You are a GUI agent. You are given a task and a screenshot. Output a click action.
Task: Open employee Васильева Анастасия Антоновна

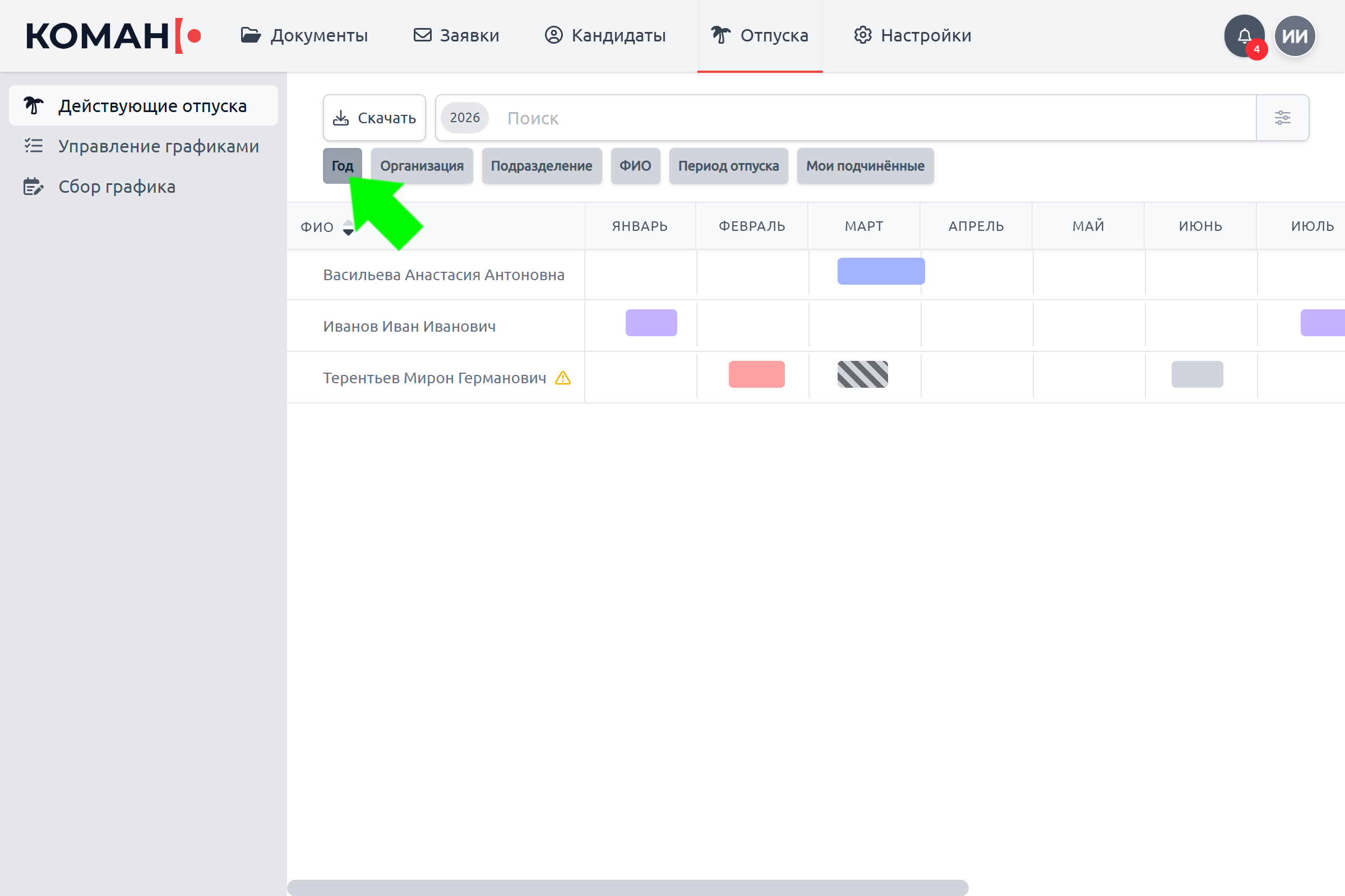tap(443, 275)
